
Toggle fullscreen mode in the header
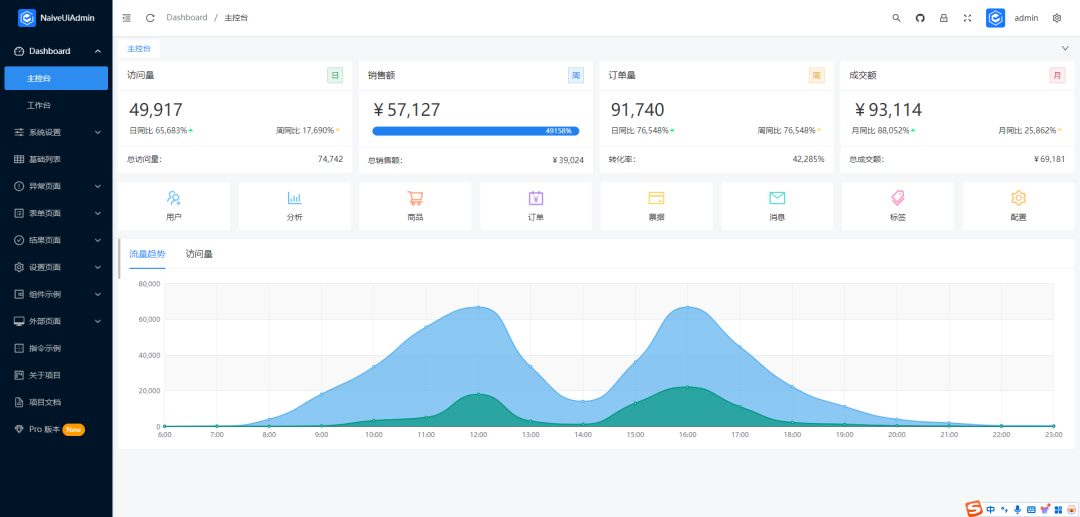pos(967,18)
